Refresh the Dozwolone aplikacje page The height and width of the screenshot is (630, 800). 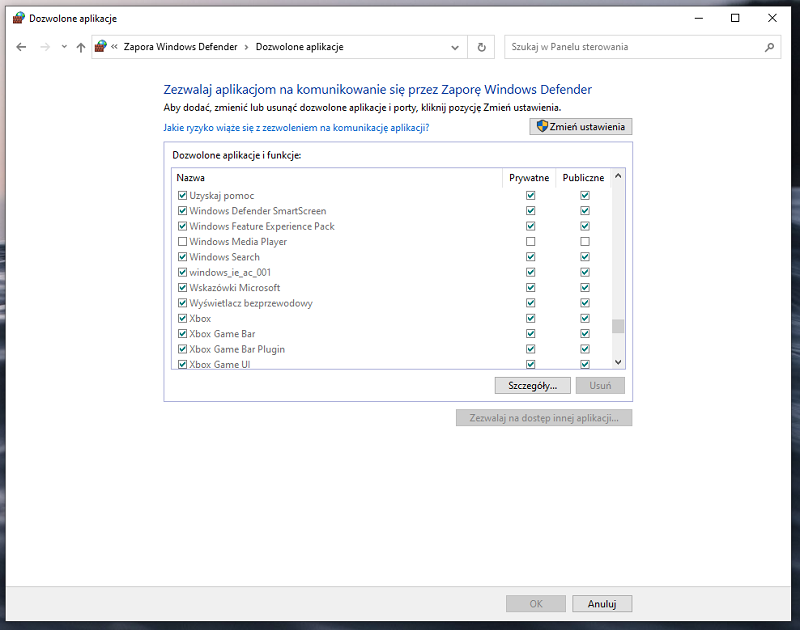point(481,47)
